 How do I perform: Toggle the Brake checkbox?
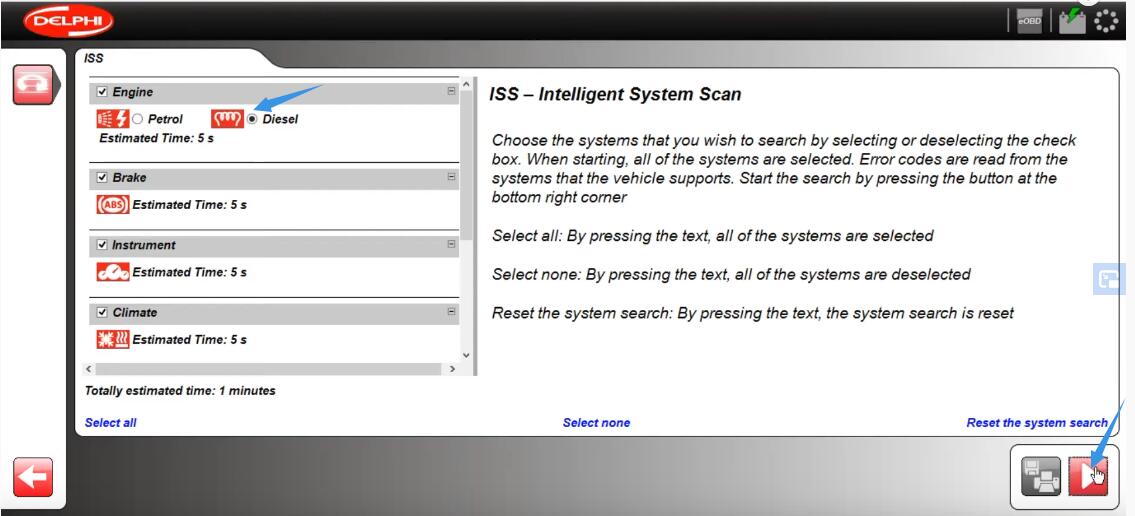tap(102, 177)
